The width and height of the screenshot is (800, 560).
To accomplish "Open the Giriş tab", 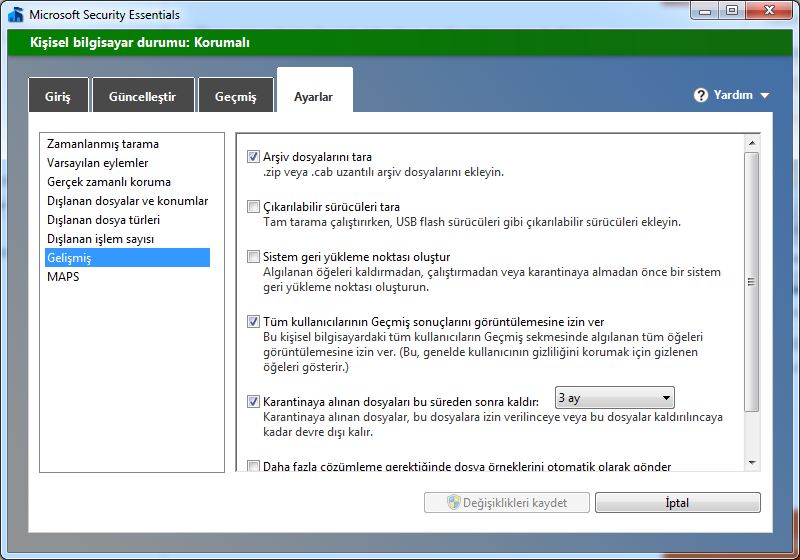I will point(58,96).
